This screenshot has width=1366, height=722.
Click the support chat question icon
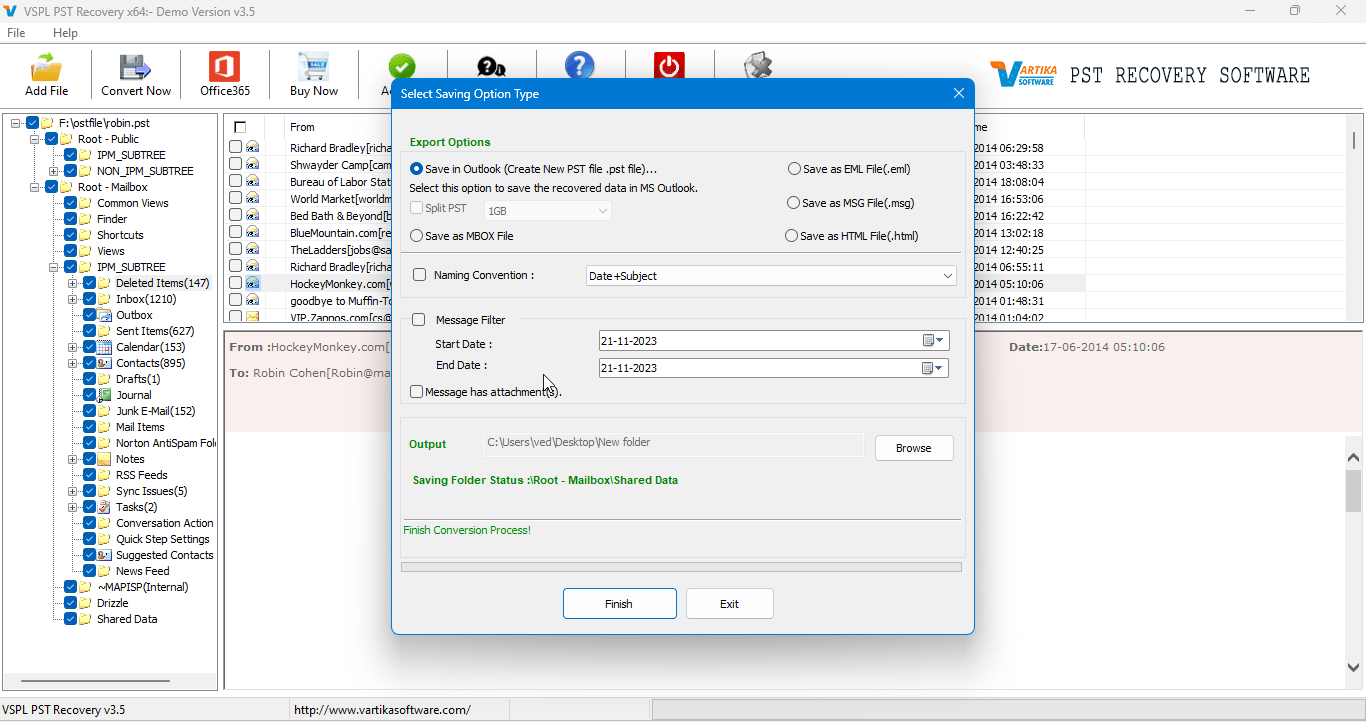click(x=491, y=67)
